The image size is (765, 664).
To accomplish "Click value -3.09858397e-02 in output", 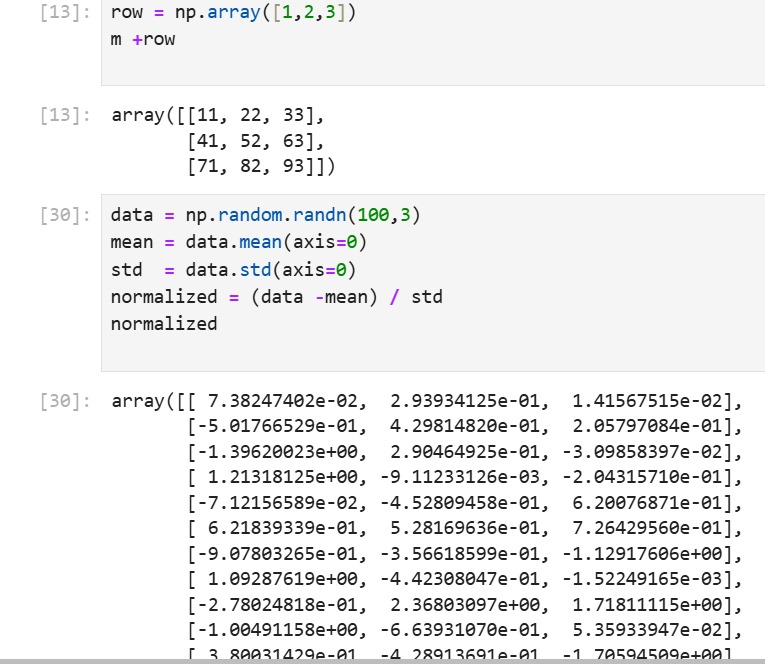I will [x=642, y=452].
